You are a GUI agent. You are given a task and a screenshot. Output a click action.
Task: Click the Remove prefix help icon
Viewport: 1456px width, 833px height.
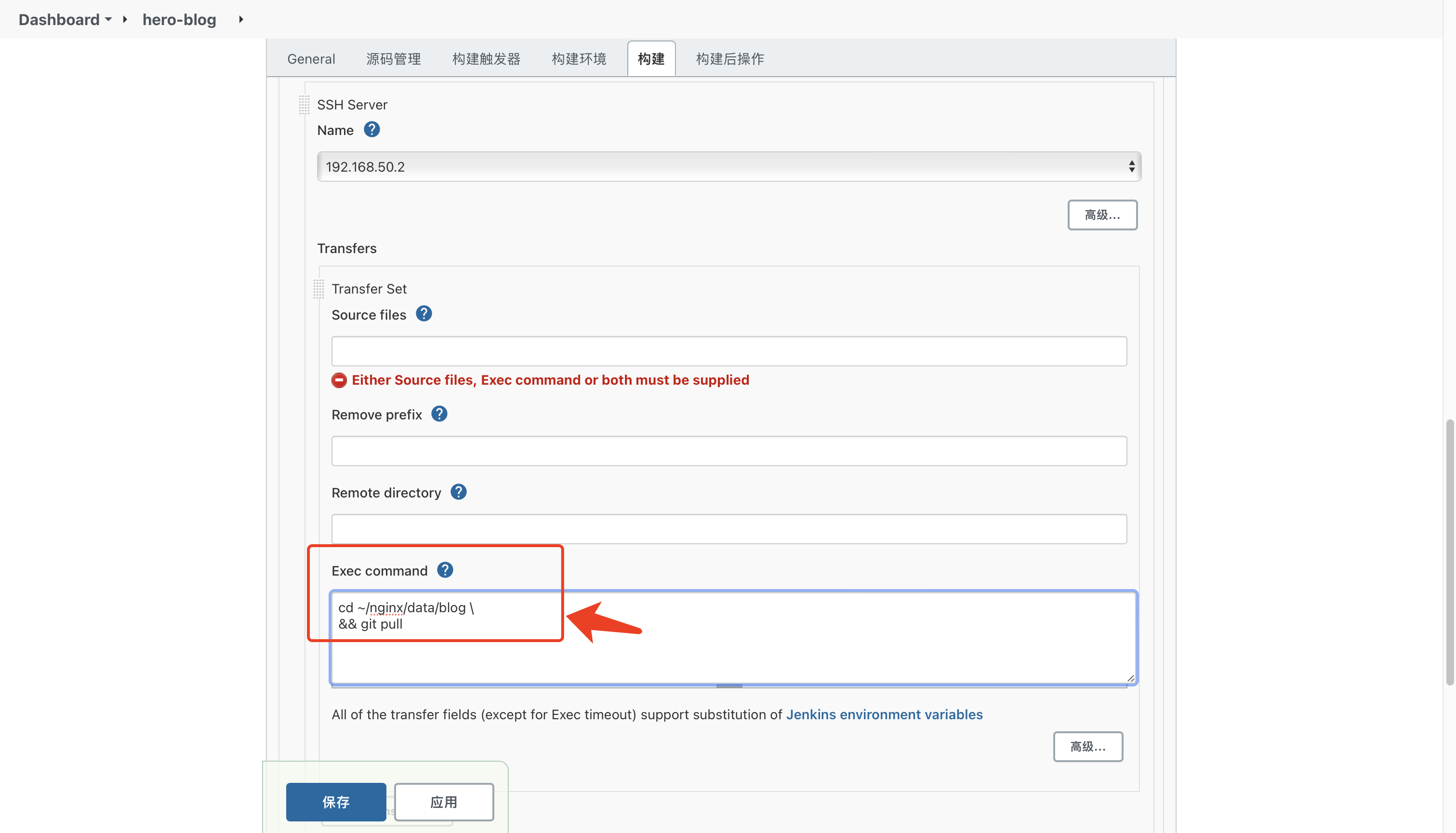pos(439,414)
